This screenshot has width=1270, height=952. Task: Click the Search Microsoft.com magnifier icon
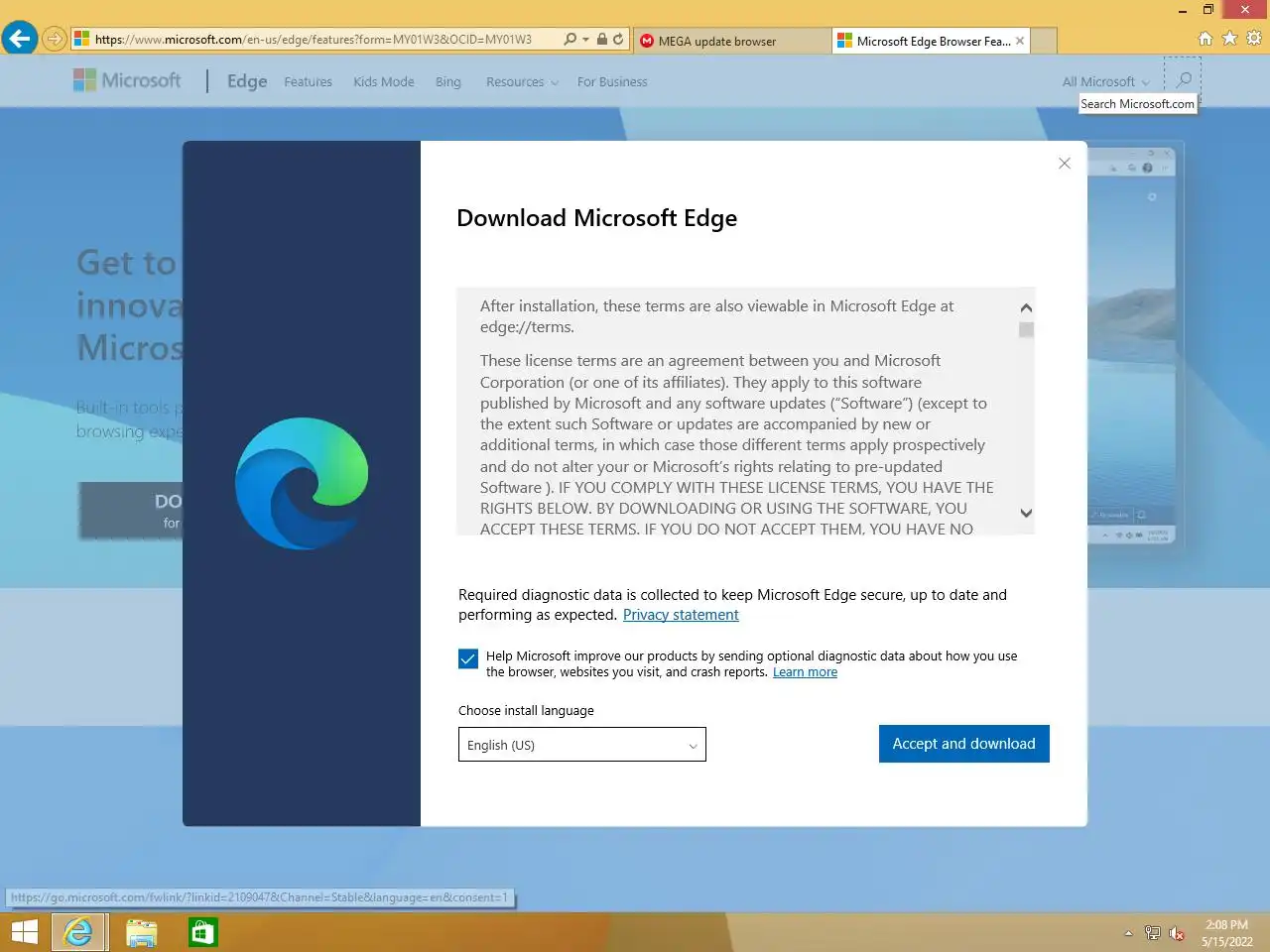[1184, 79]
